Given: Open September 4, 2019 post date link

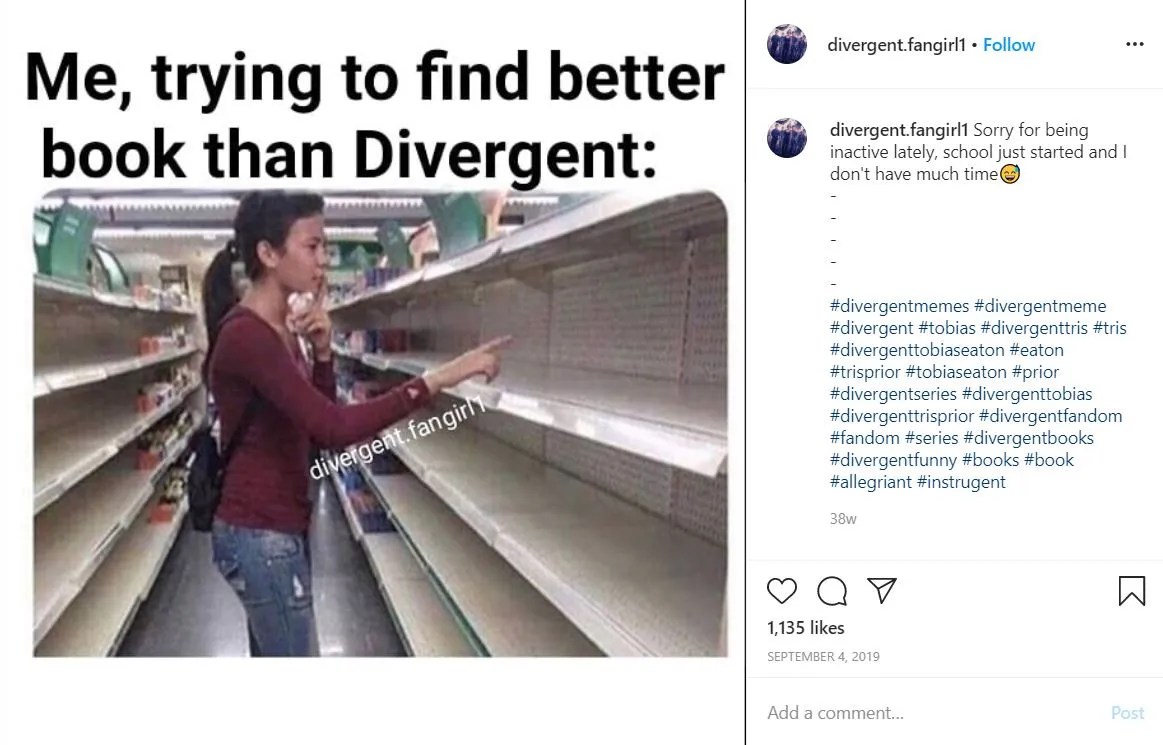Looking at the screenshot, I should [823, 657].
